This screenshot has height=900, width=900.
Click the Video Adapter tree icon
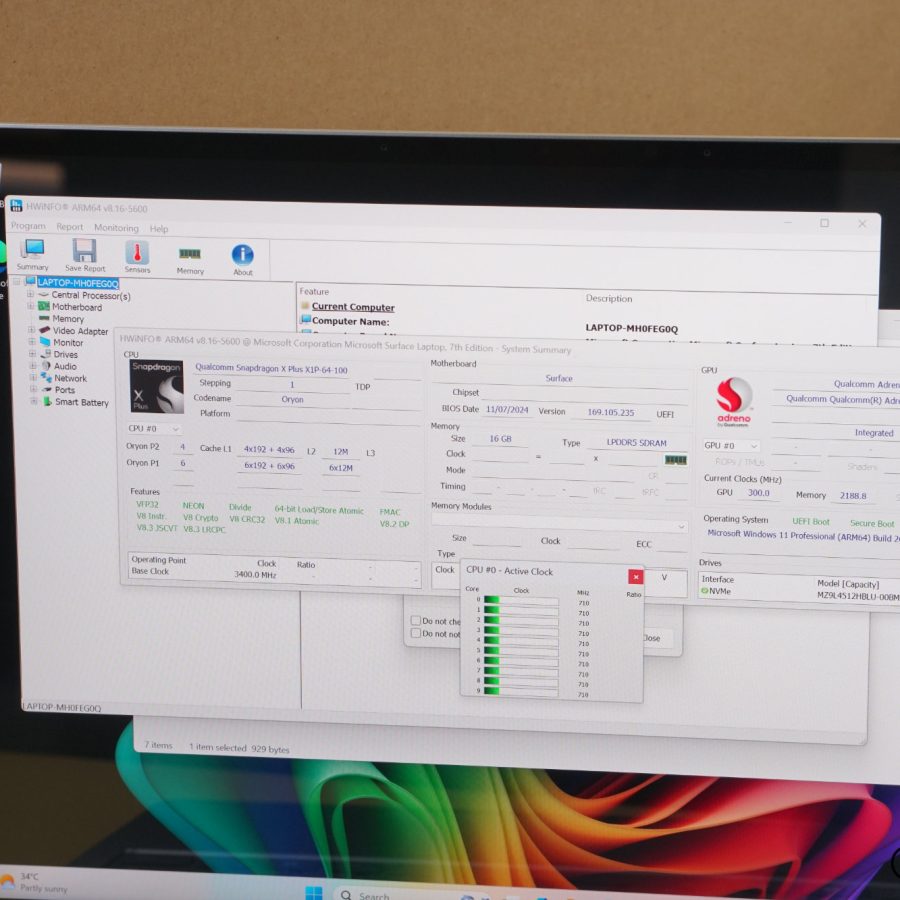click(x=45, y=330)
